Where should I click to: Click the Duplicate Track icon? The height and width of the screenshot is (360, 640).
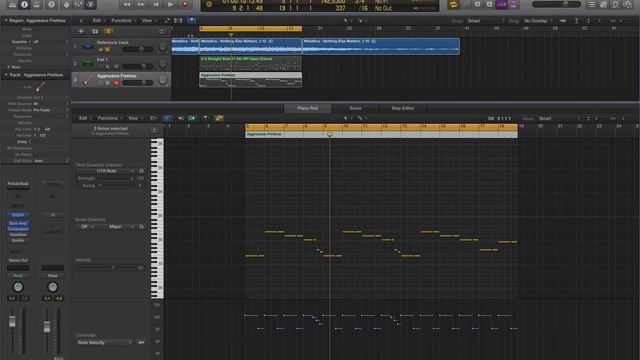pyautogui.click(x=95, y=31)
